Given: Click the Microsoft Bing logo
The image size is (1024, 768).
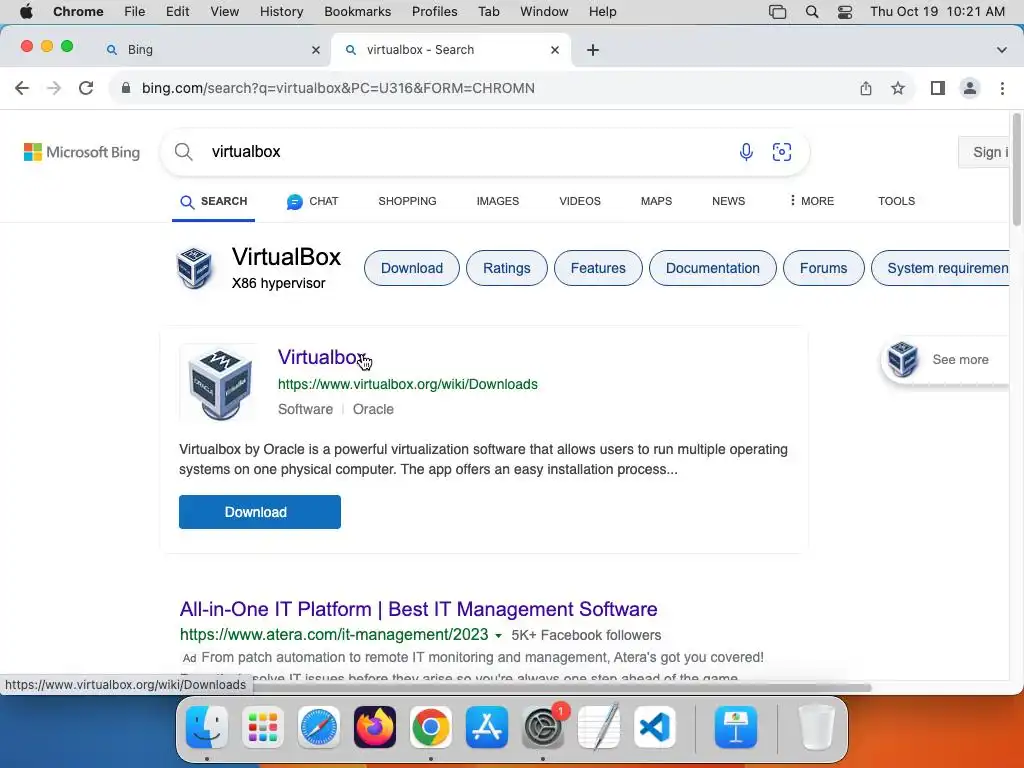Looking at the screenshot, I should (x=82, y=152).
